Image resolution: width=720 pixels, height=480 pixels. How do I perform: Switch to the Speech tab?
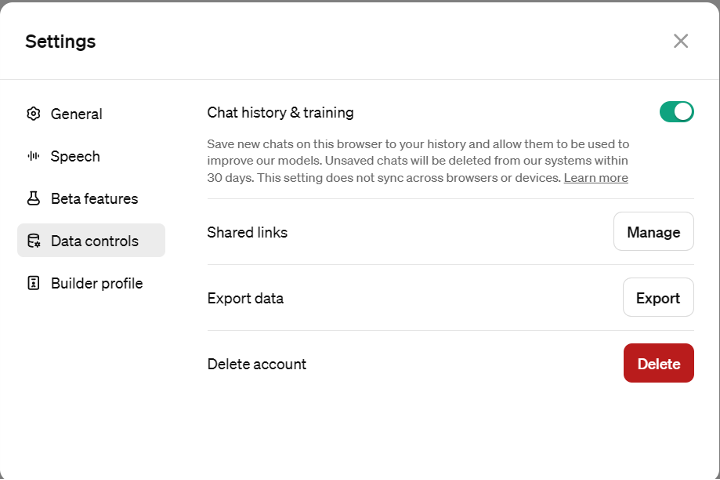coord(75,156)
